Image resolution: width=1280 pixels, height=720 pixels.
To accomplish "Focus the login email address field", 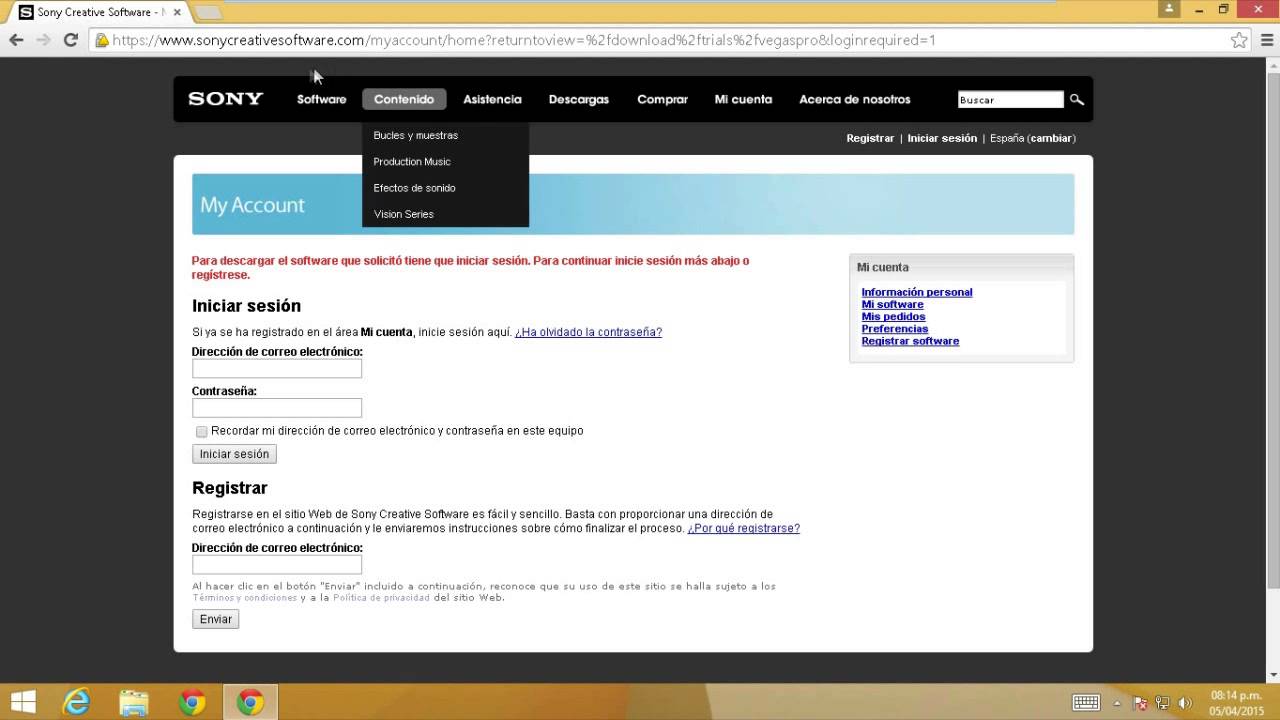I will click(x=277, y=369).
